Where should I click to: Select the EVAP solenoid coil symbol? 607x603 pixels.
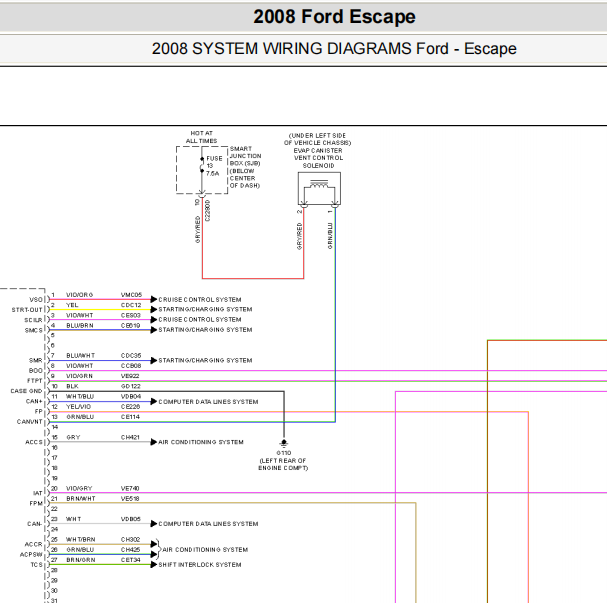point(319,185)
